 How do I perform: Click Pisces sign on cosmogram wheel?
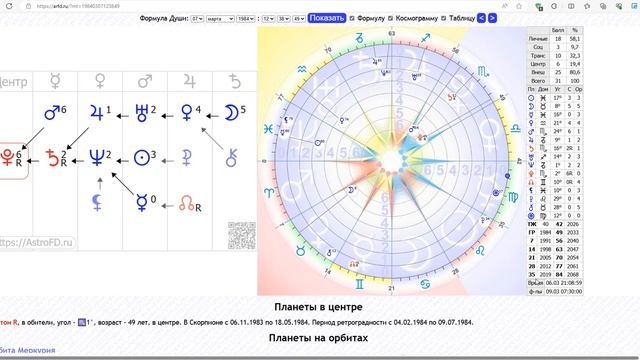click(268, 129)
